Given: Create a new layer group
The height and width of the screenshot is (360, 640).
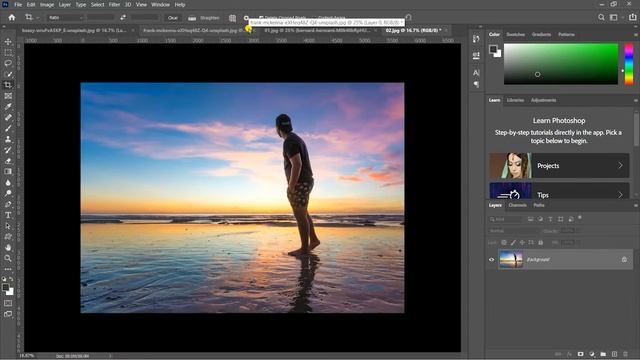Looking at the screenshot, I should point(603,354).
